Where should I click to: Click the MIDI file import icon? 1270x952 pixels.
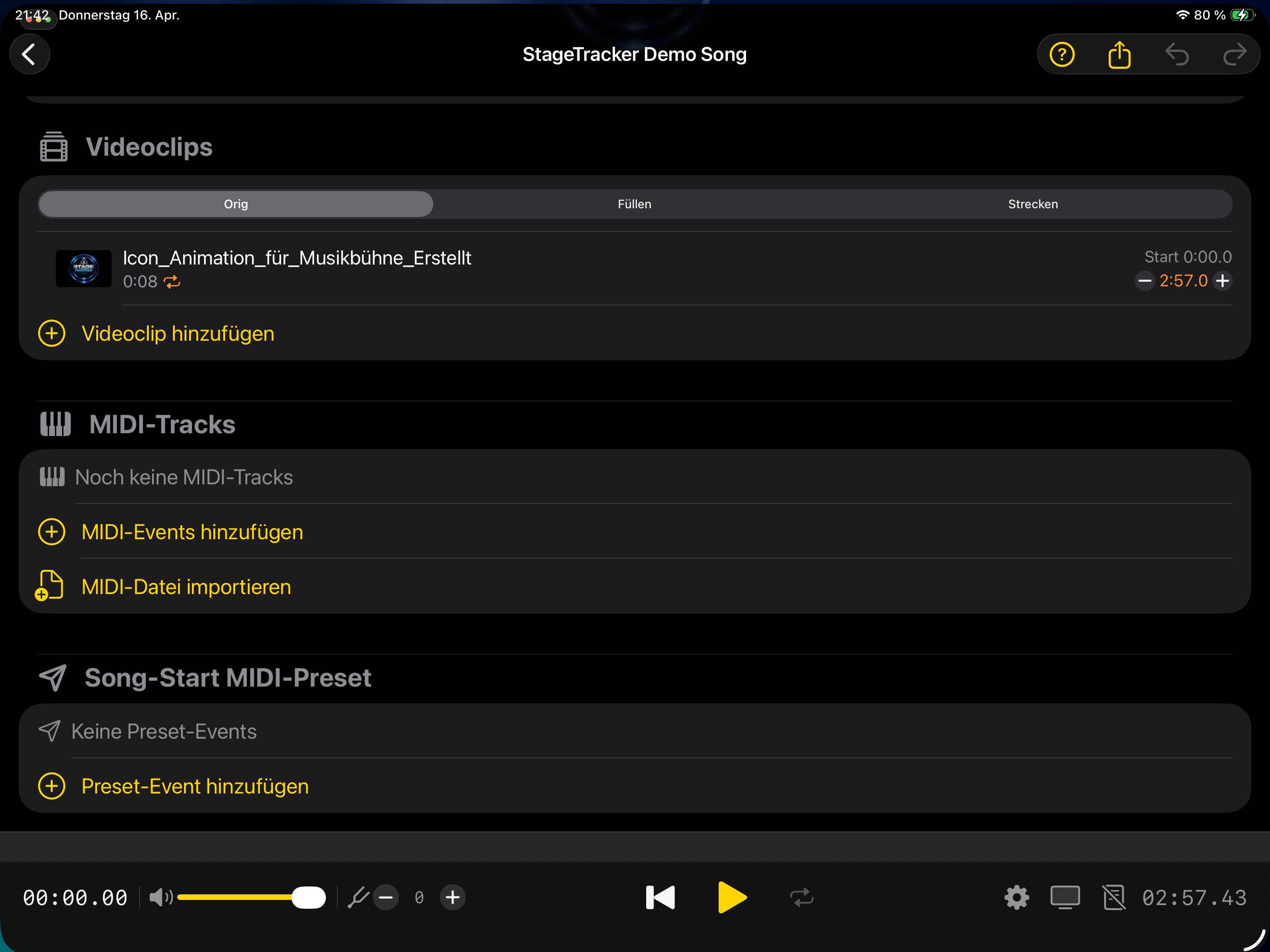tap(49, 586)
